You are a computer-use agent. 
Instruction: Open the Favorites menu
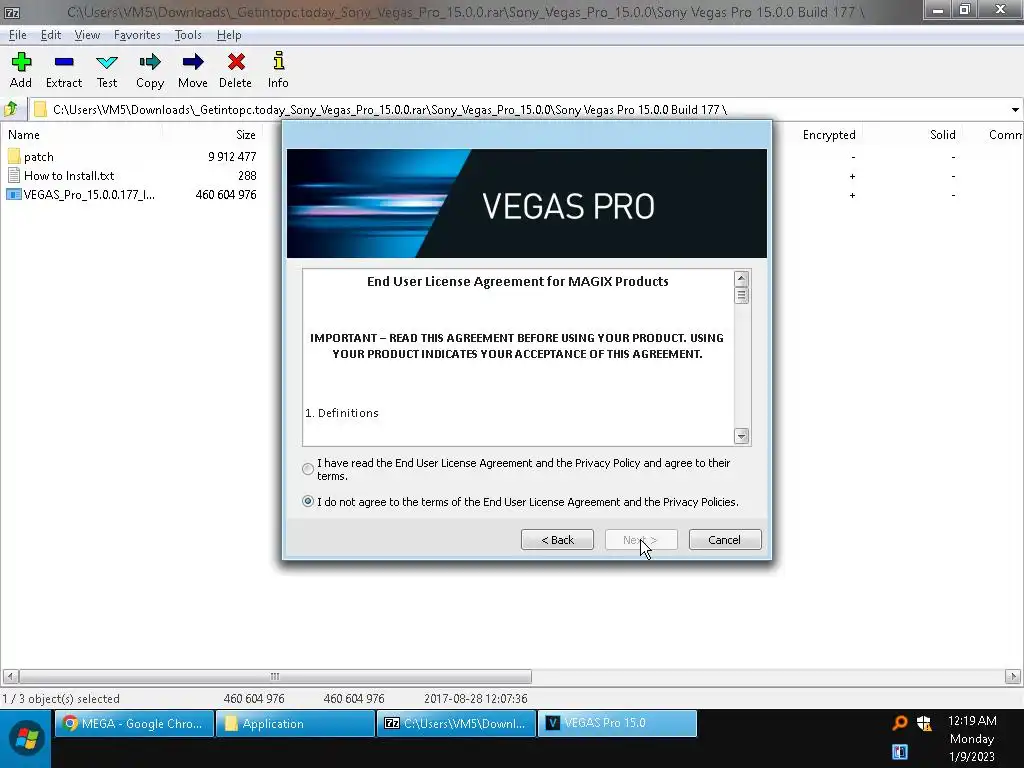[137, 35]
